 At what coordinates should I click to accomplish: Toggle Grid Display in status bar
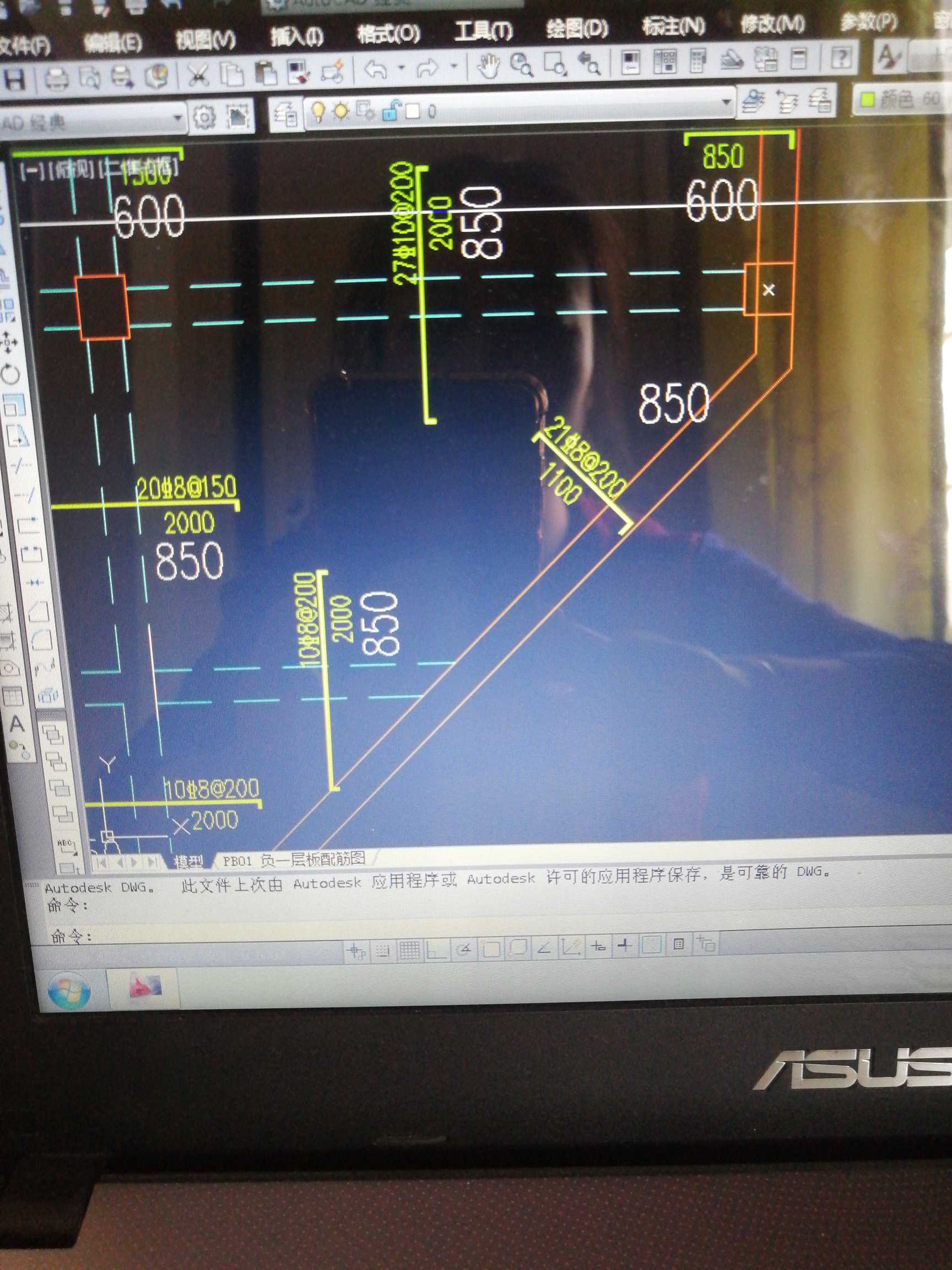[x=409, y=951]
